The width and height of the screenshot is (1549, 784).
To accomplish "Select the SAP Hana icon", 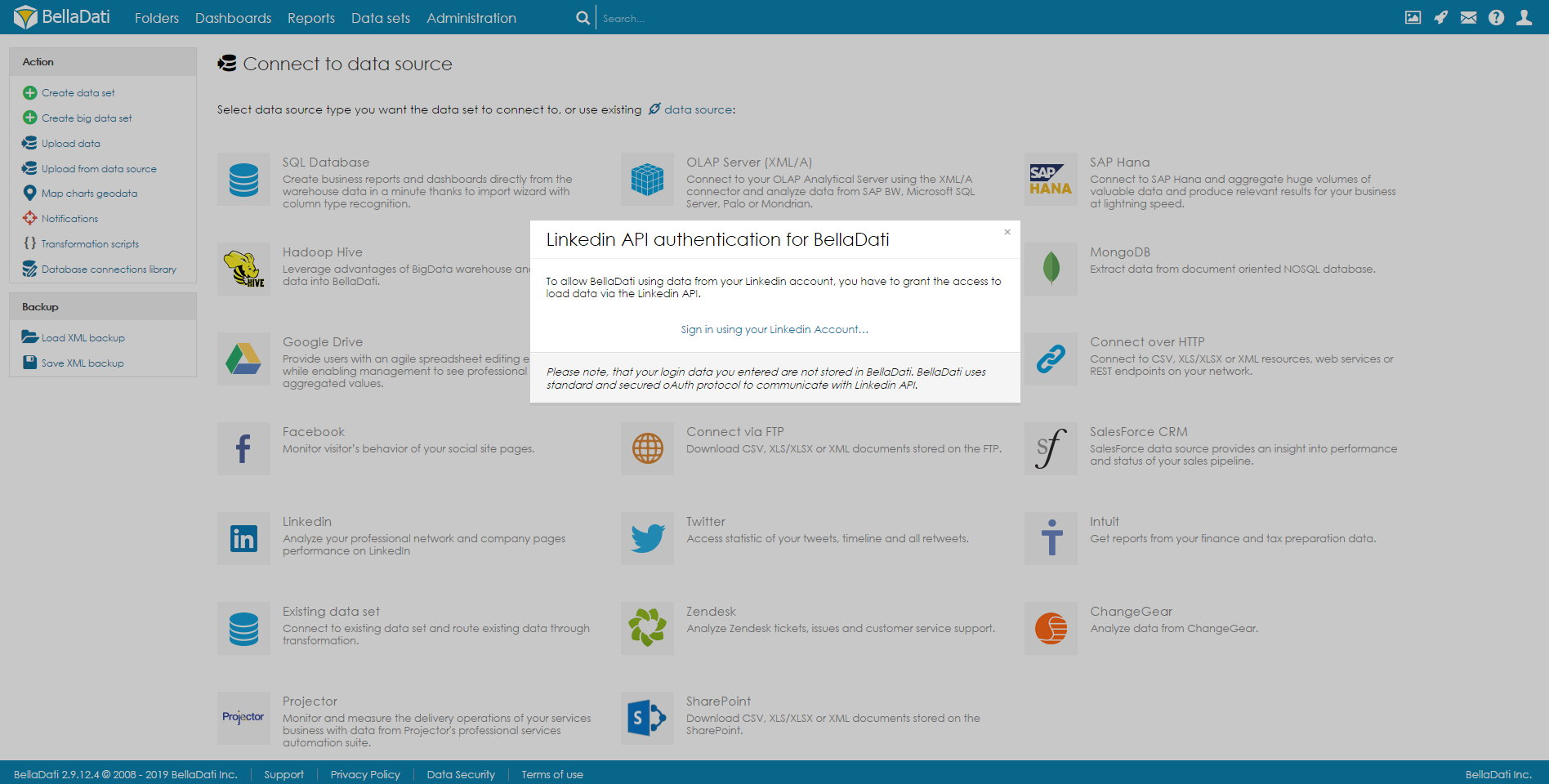I will (x=1051, y=180).
